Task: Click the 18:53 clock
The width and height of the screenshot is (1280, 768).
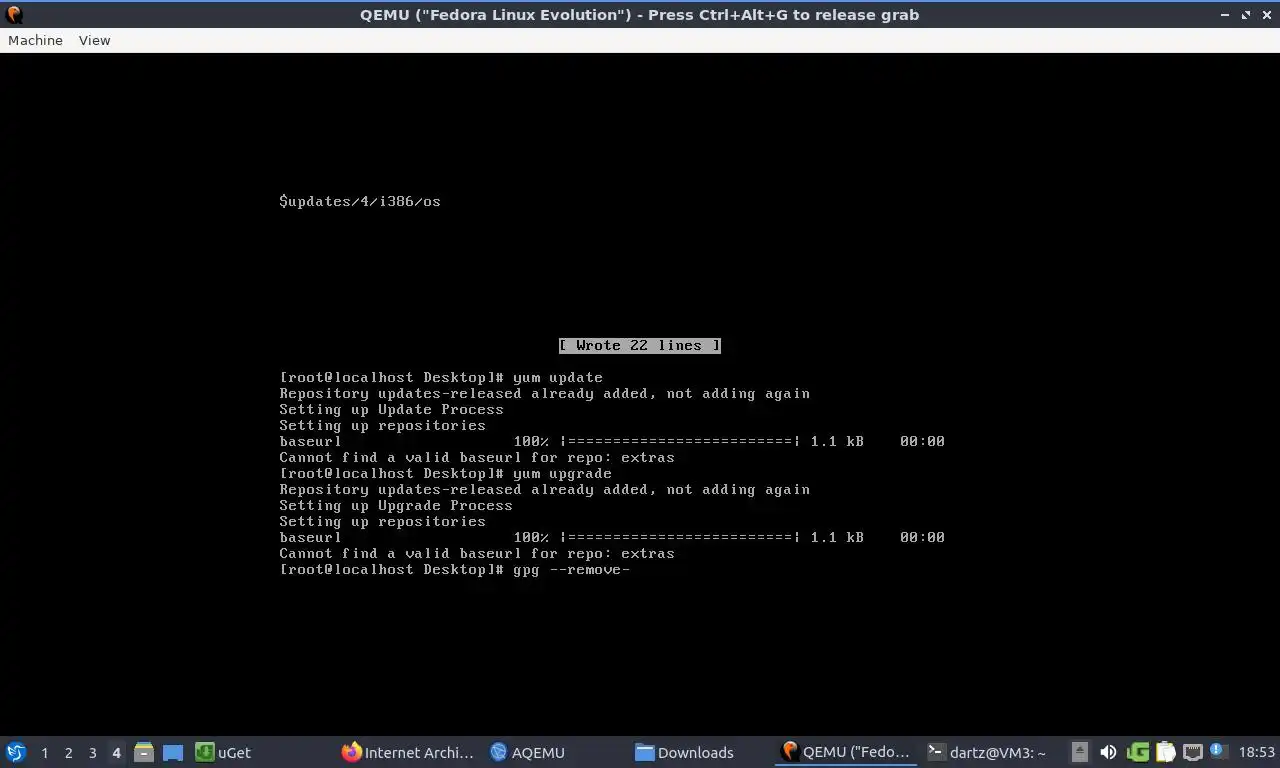Action: (1256, 752)
